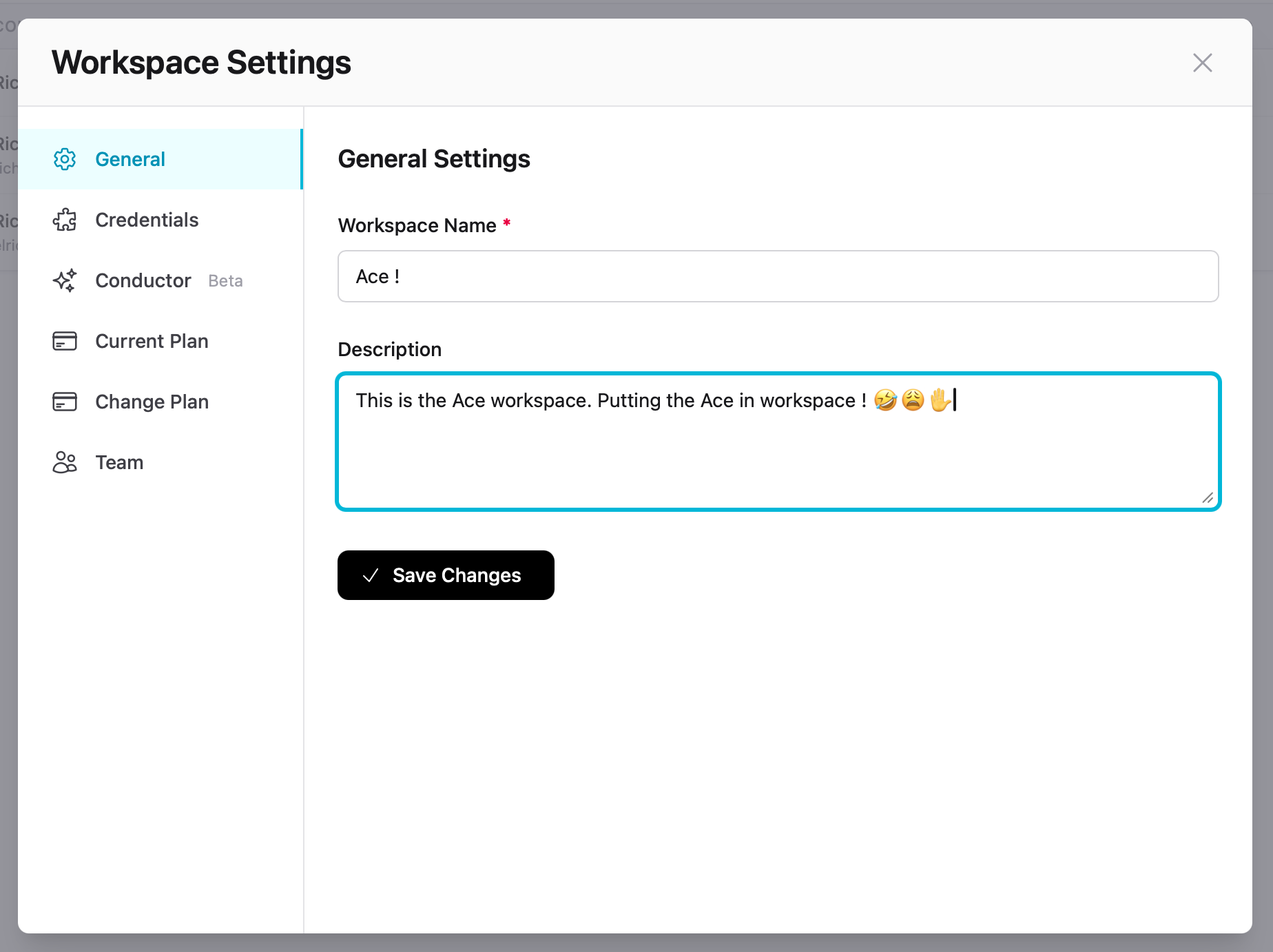Click the card icon beside Current Plan
1273x952 pixels.
pos(65,341)
